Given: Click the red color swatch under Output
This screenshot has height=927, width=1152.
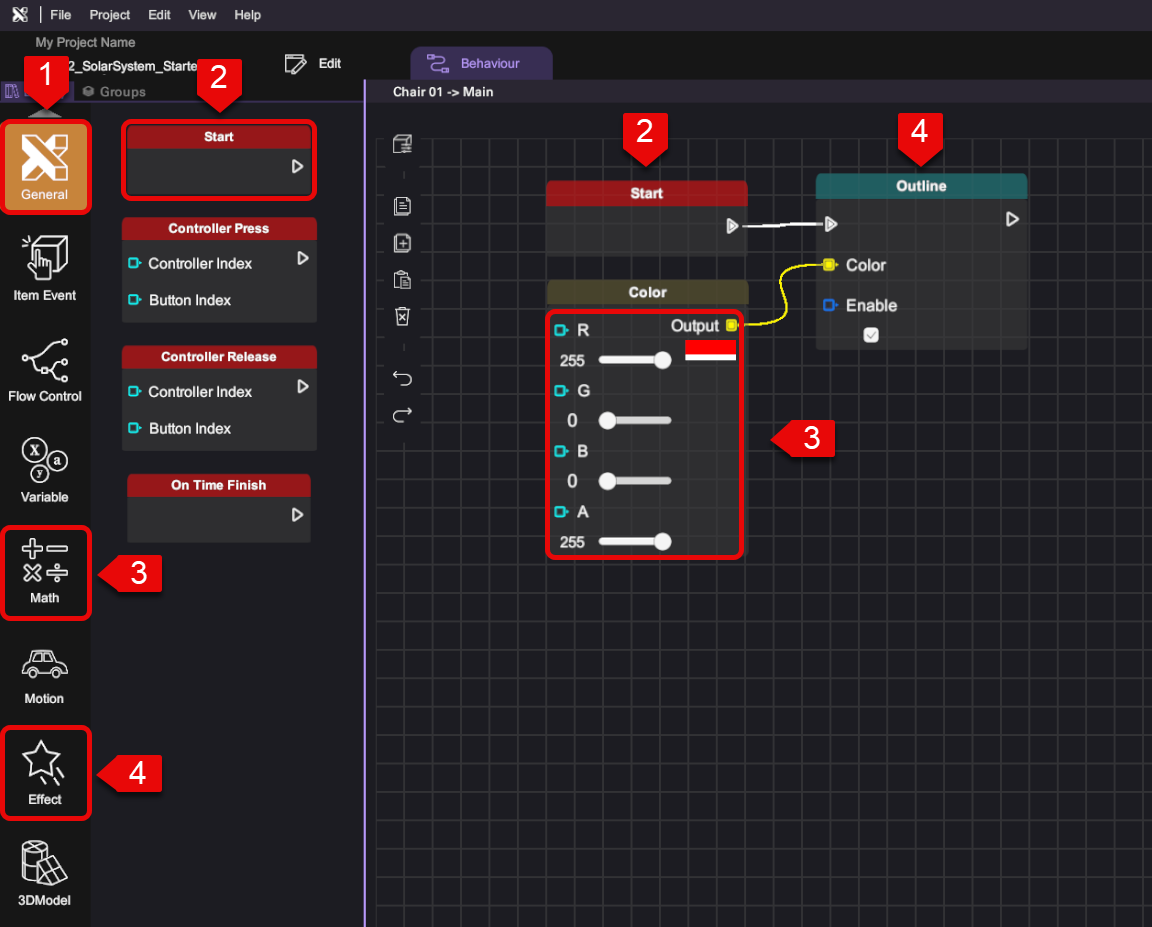Looking at the screenshot, I should pyautogui.click(x=710, y=350).
